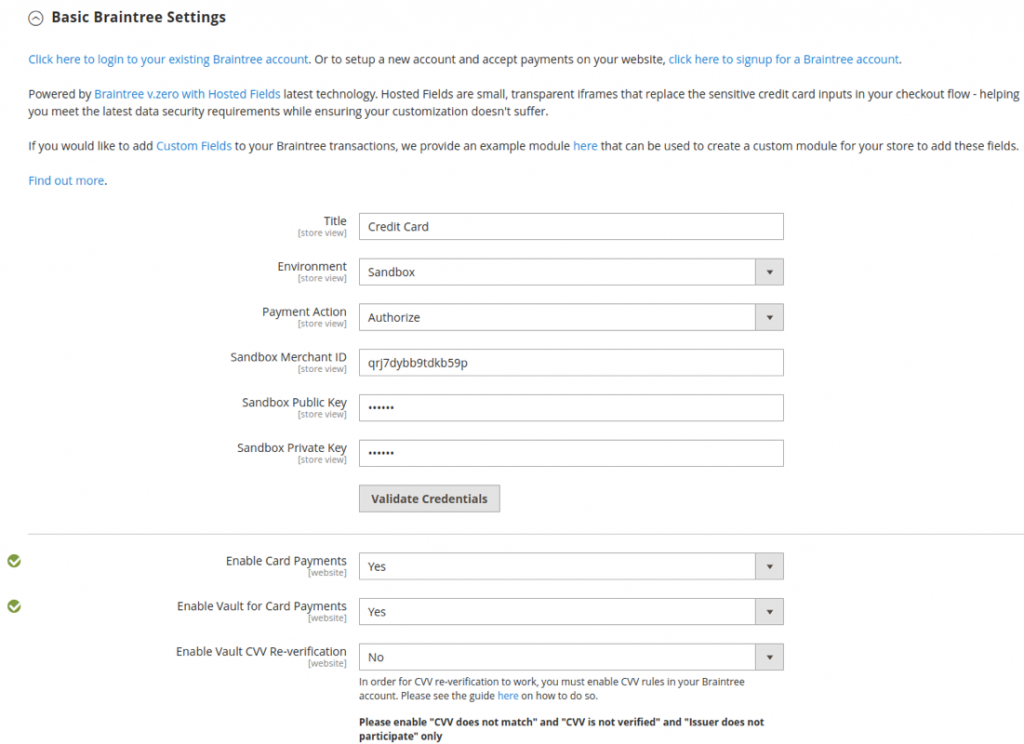Click the Sandbox Public Key field
1024x744 pixels.
[570, 407]
